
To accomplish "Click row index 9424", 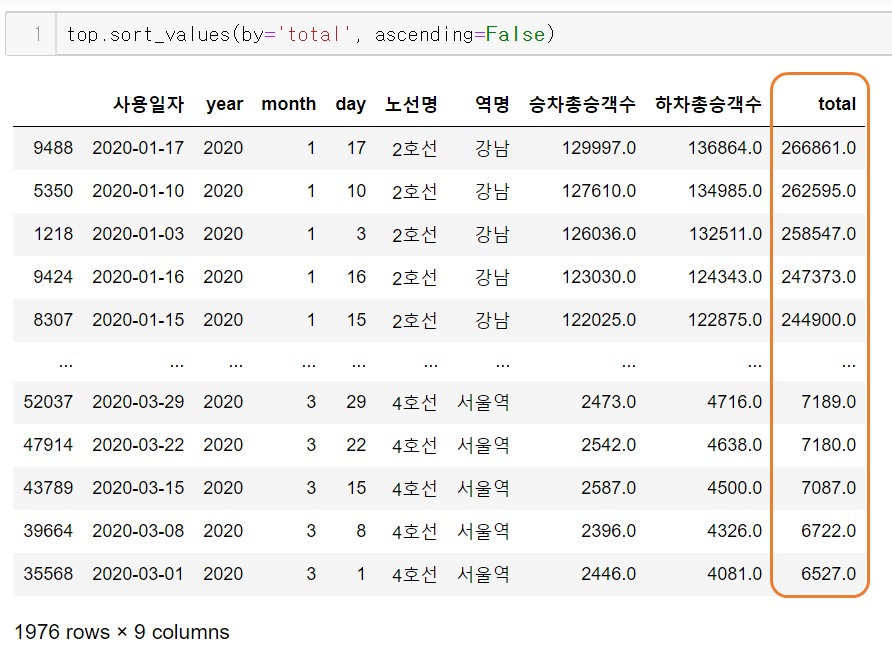I will 53,277.
